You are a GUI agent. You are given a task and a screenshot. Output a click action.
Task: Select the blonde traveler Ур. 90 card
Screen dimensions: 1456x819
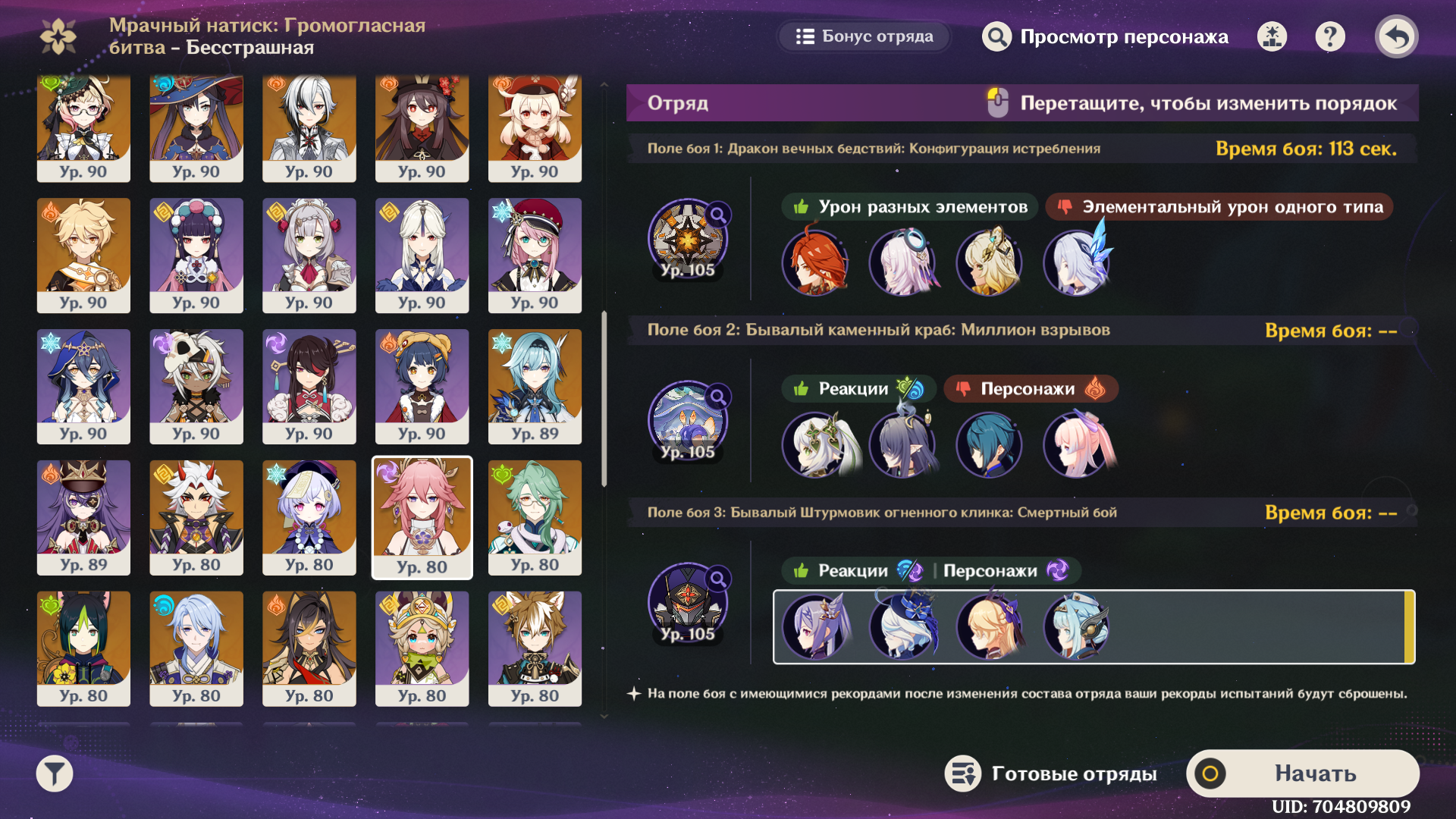[x=83, y=256]
